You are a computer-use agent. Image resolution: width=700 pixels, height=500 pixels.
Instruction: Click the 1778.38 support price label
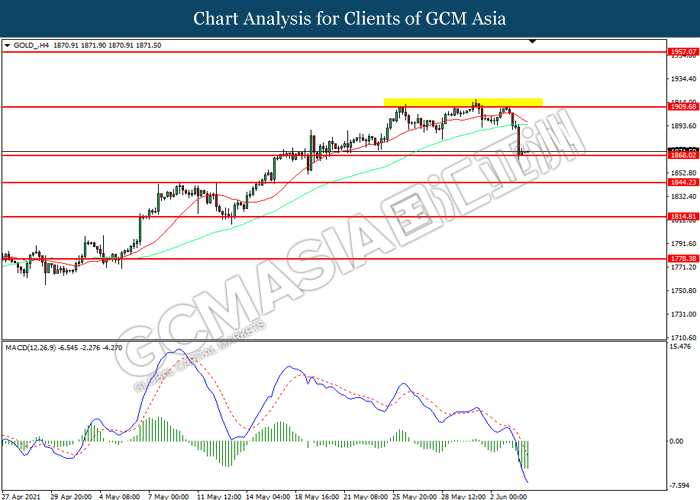[683, 258]
